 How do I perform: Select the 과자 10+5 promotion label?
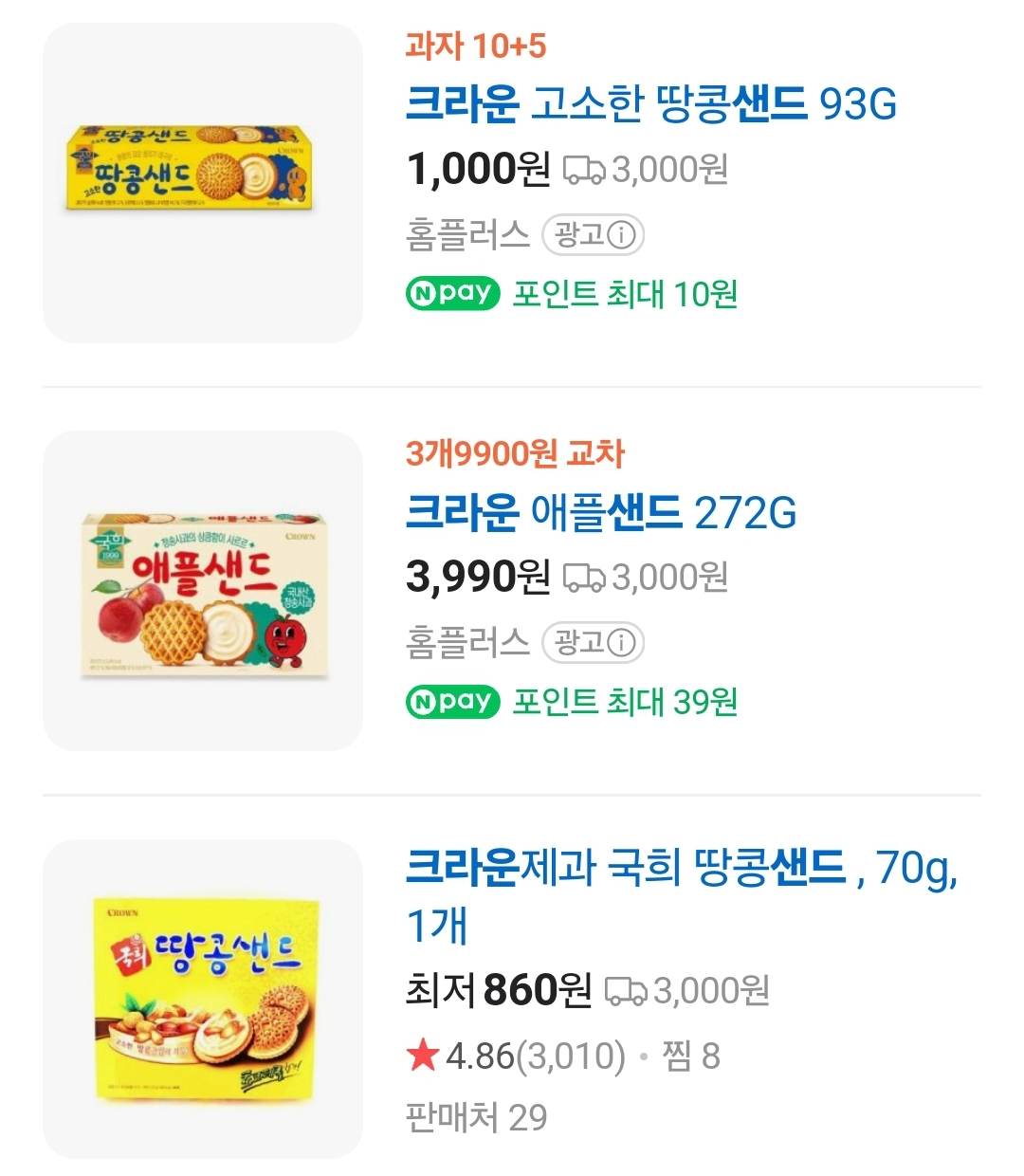pyautogui.click(x=475, y=46)
